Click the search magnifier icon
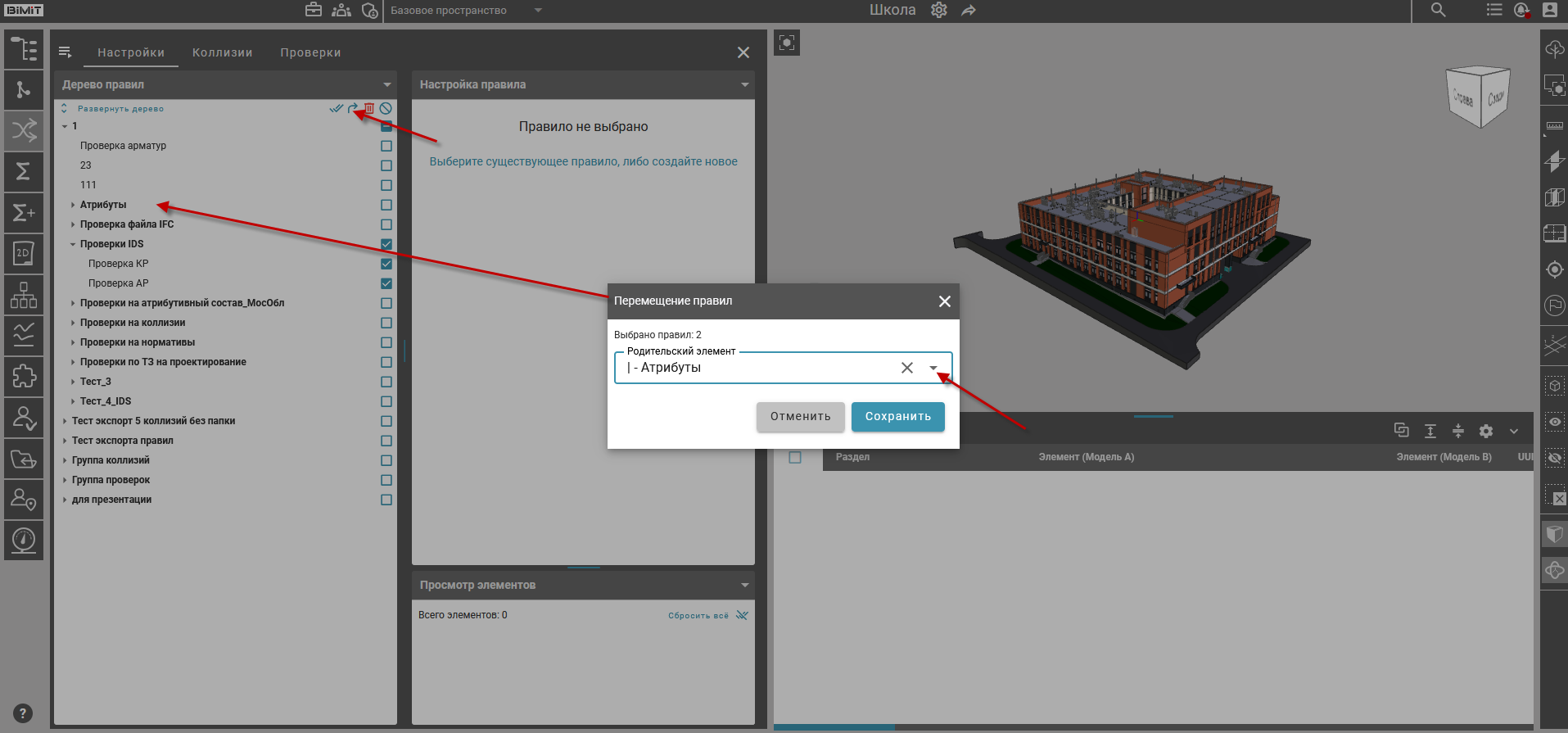 pos(1438,11)
